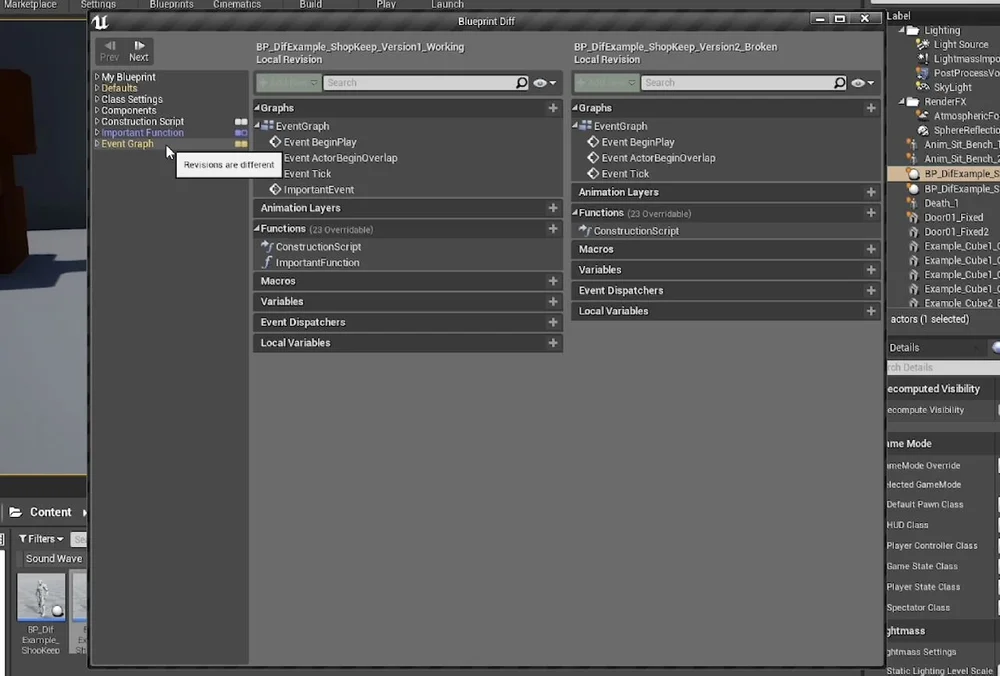The height and width of the screenshot is (676, 1000).
Task: Open the Blueprints menu
Action: (170, 4)
